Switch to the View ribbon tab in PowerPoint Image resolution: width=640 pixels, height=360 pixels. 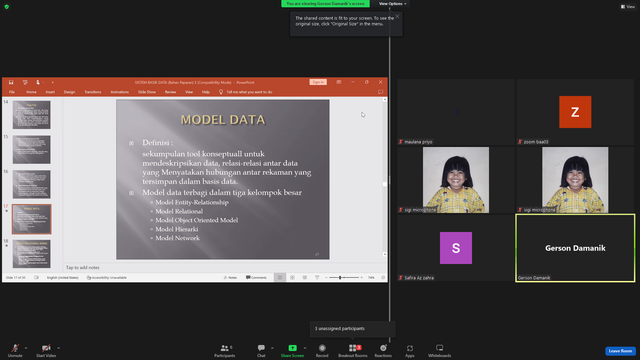[189, 92]
